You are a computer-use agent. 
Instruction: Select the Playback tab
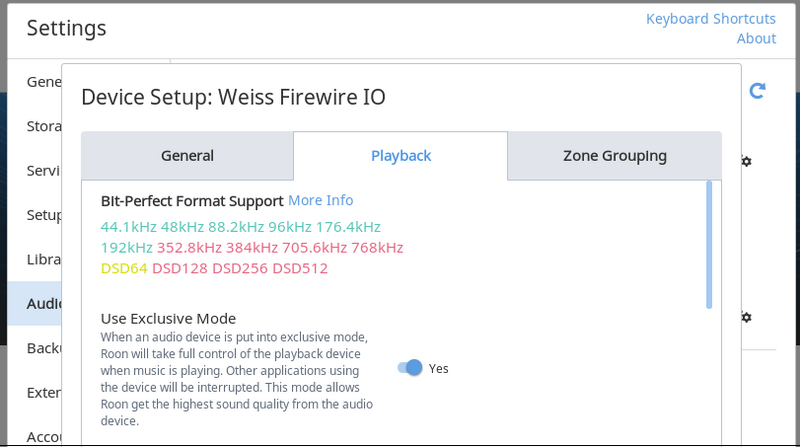tap(401, 155)
